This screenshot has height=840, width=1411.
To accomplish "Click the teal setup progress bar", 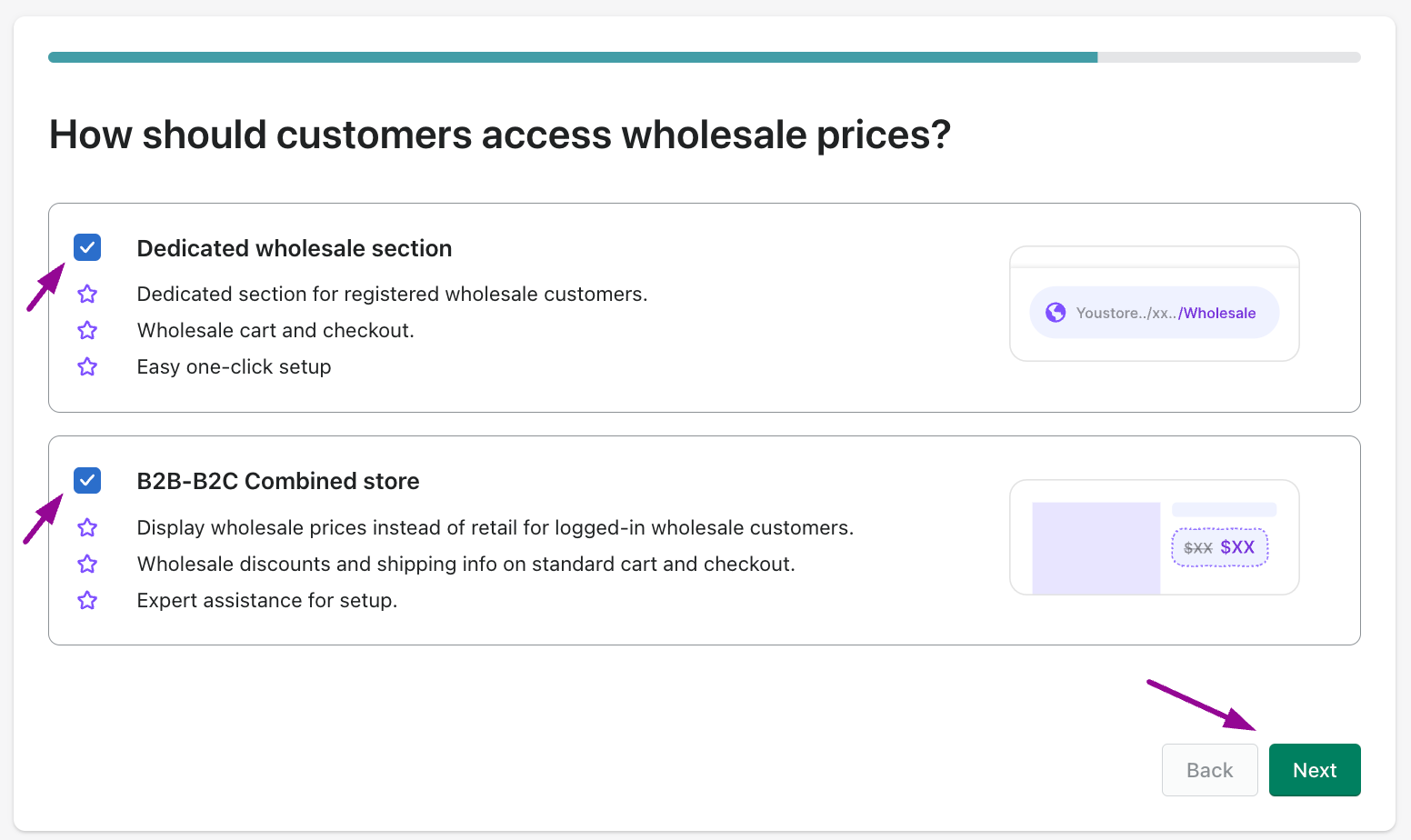I will 573,57.
